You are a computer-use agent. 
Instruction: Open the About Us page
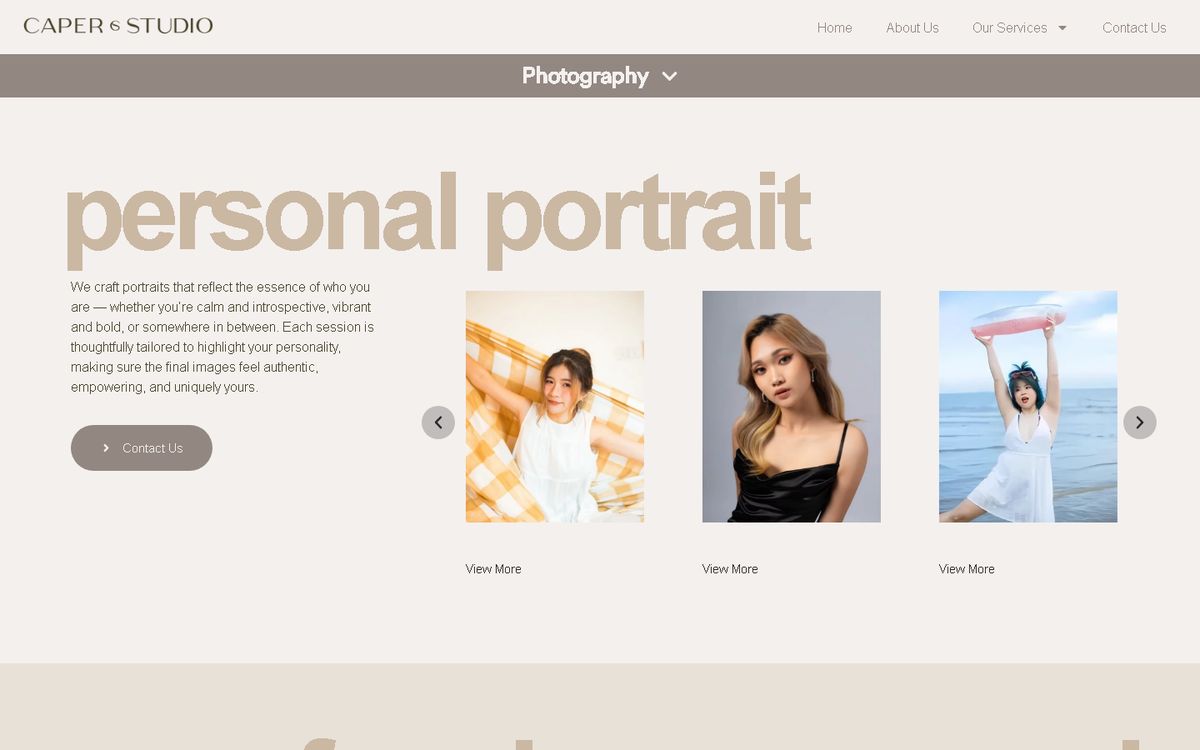click(912, 28)
